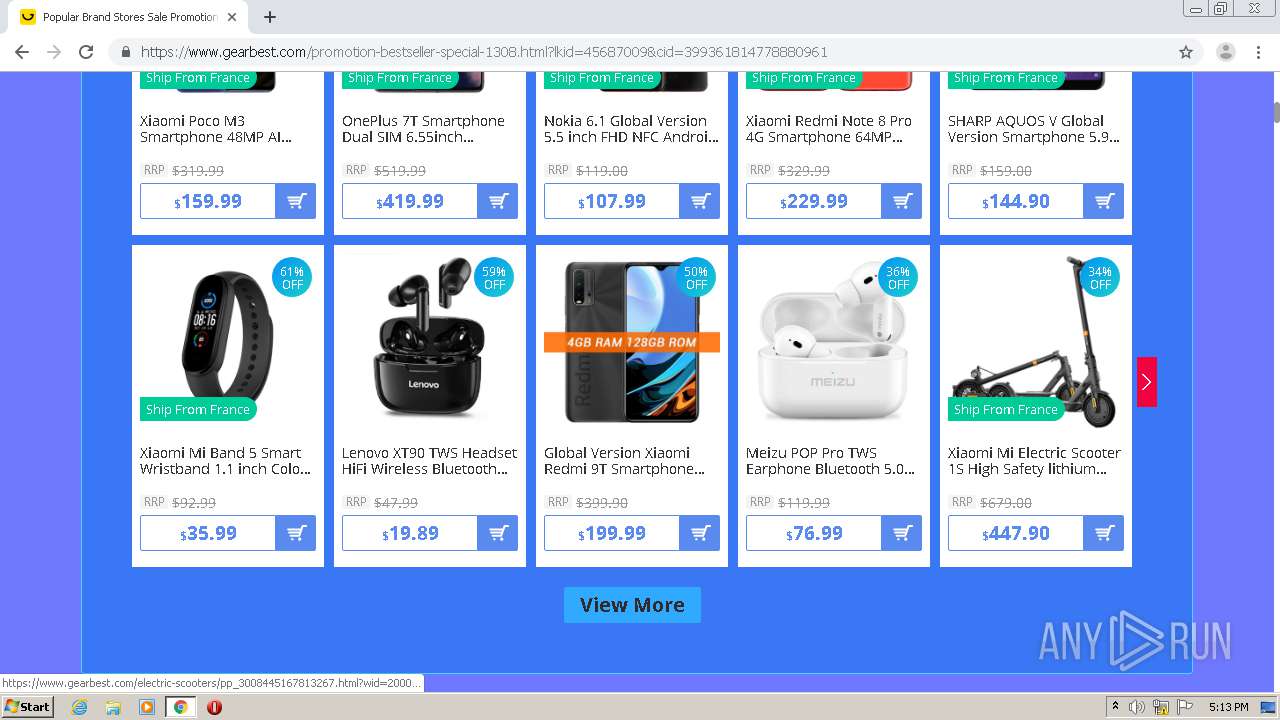Add Meizu POP Pro earphone to cart
The image size is (1280, 720).
902,533
